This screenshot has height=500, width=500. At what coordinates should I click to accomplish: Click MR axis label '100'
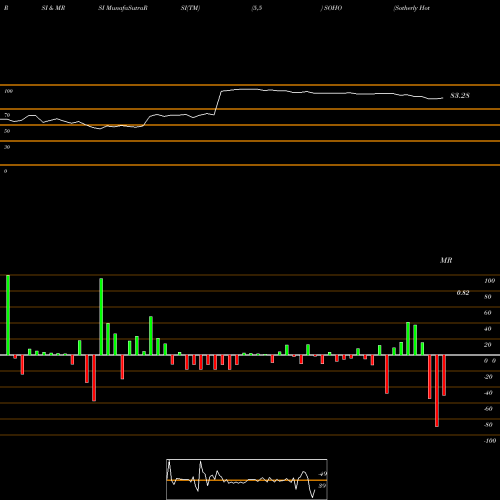point(489,281)
